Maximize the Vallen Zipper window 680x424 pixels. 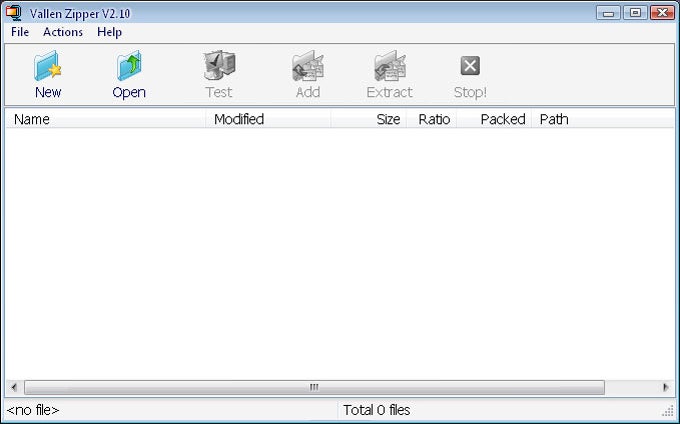(x=635, y=13)
